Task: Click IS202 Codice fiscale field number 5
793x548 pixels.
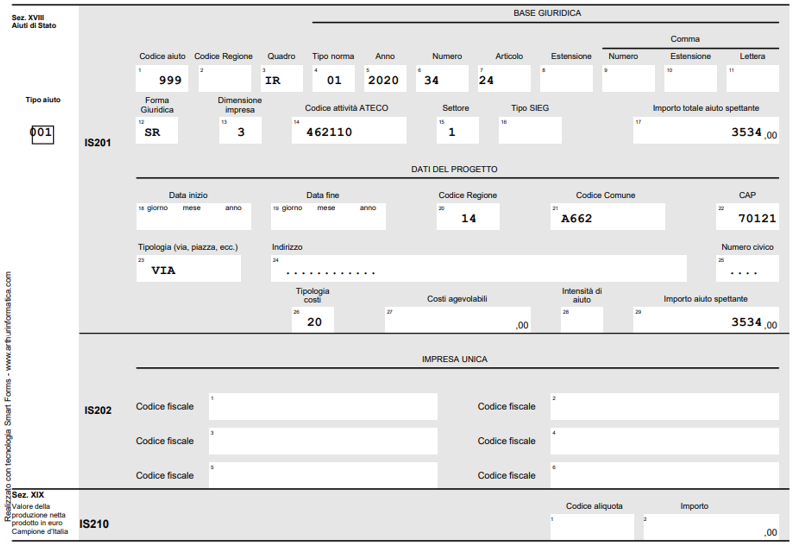Action: (x=323, y=475)
